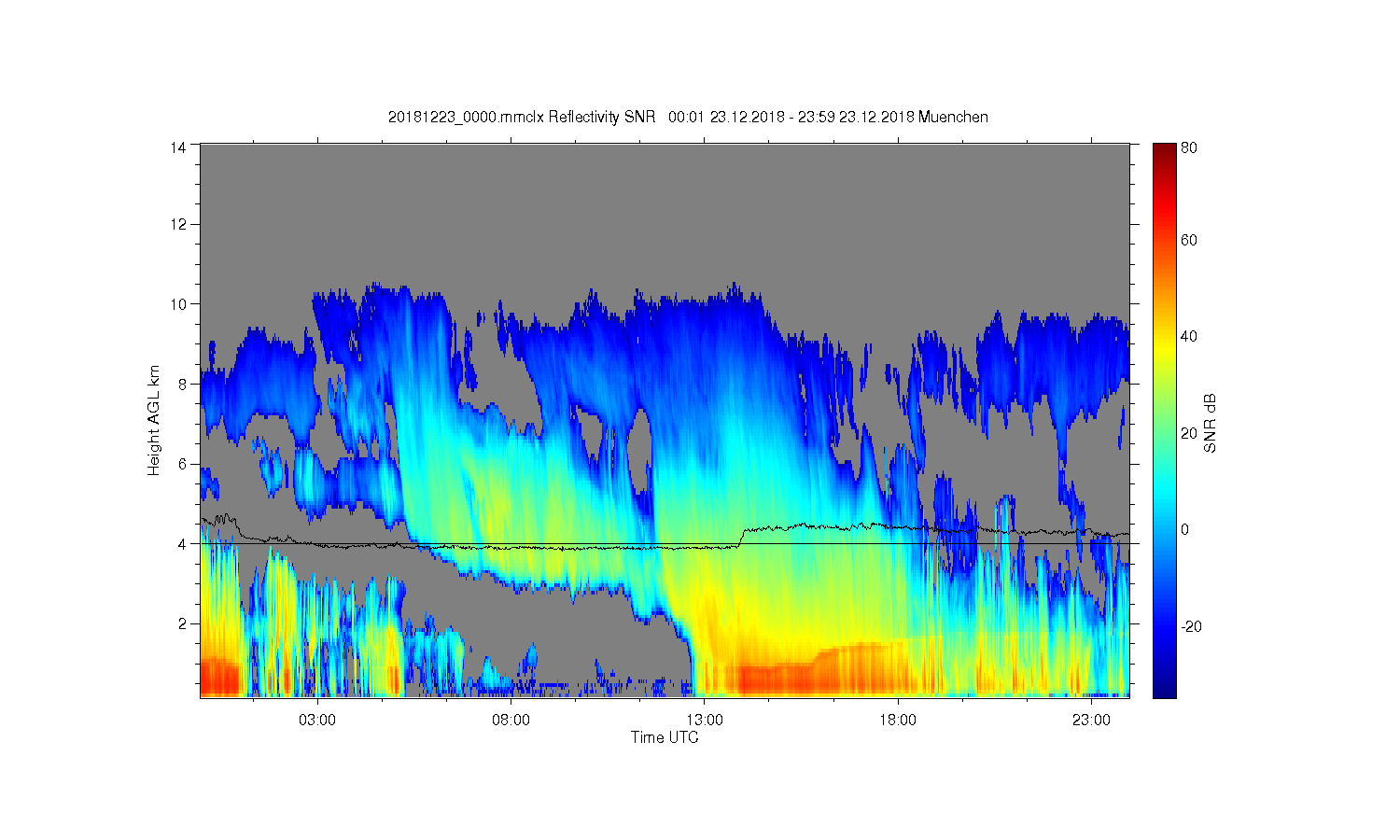Click the colorbar value 20
Screen dimensions: 1400x840
[x=1189, y=433]
